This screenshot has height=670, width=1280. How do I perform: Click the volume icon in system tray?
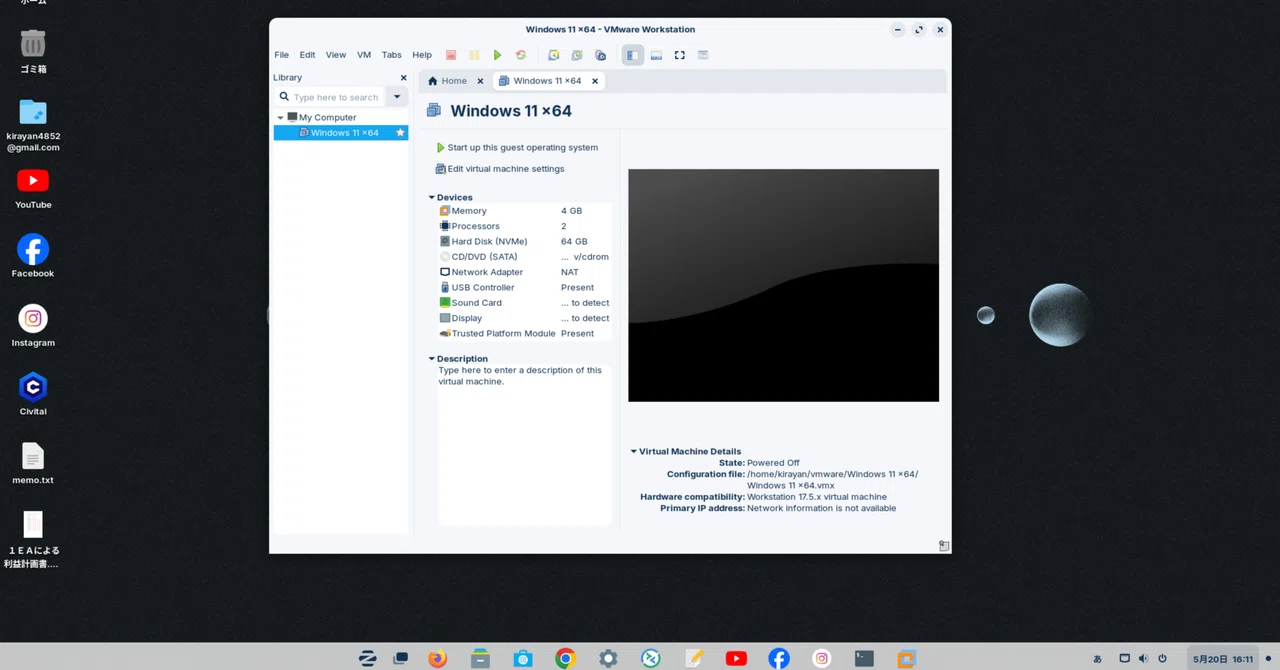pyautogui.click(x=1143, y=659)
